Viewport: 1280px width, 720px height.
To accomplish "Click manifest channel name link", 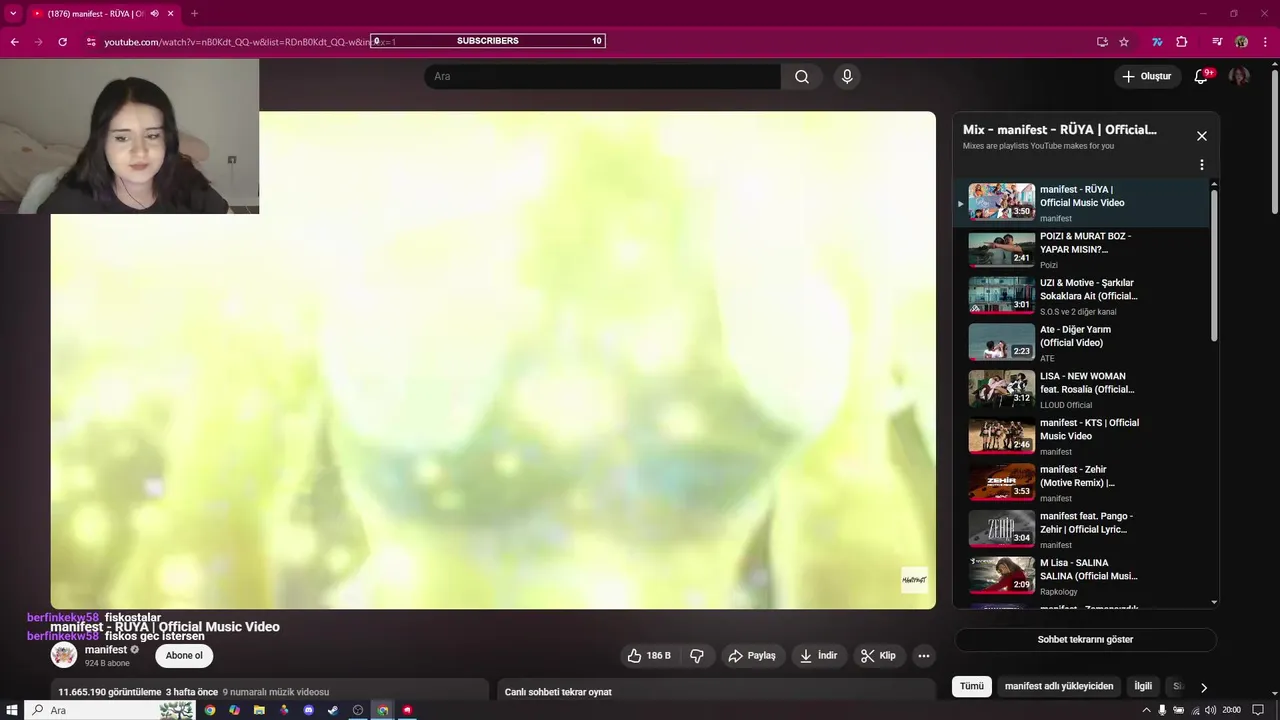I will point(106,650).
